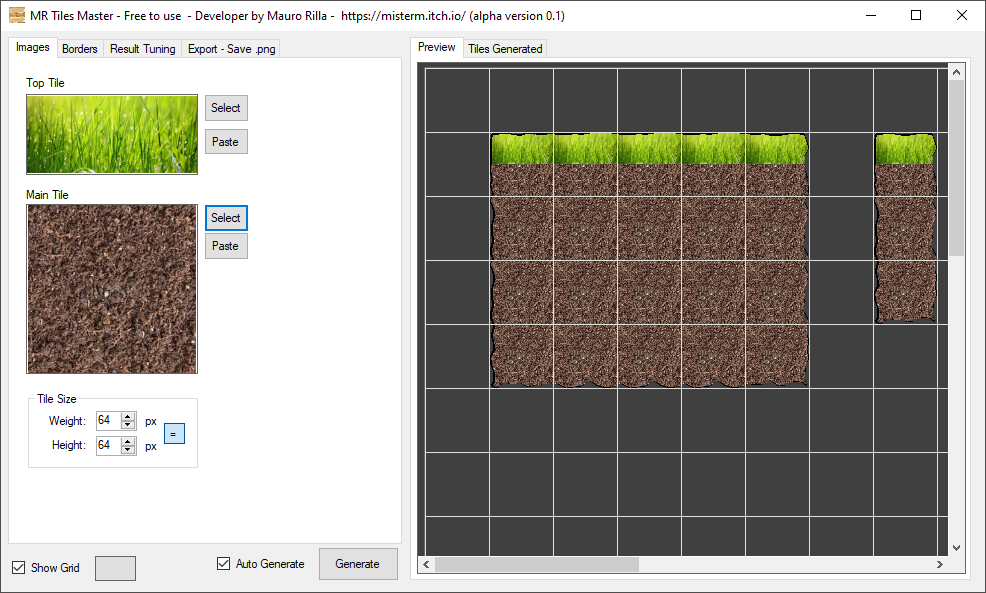
Task: Click Select button for the Top Tile
Action: 226,108
